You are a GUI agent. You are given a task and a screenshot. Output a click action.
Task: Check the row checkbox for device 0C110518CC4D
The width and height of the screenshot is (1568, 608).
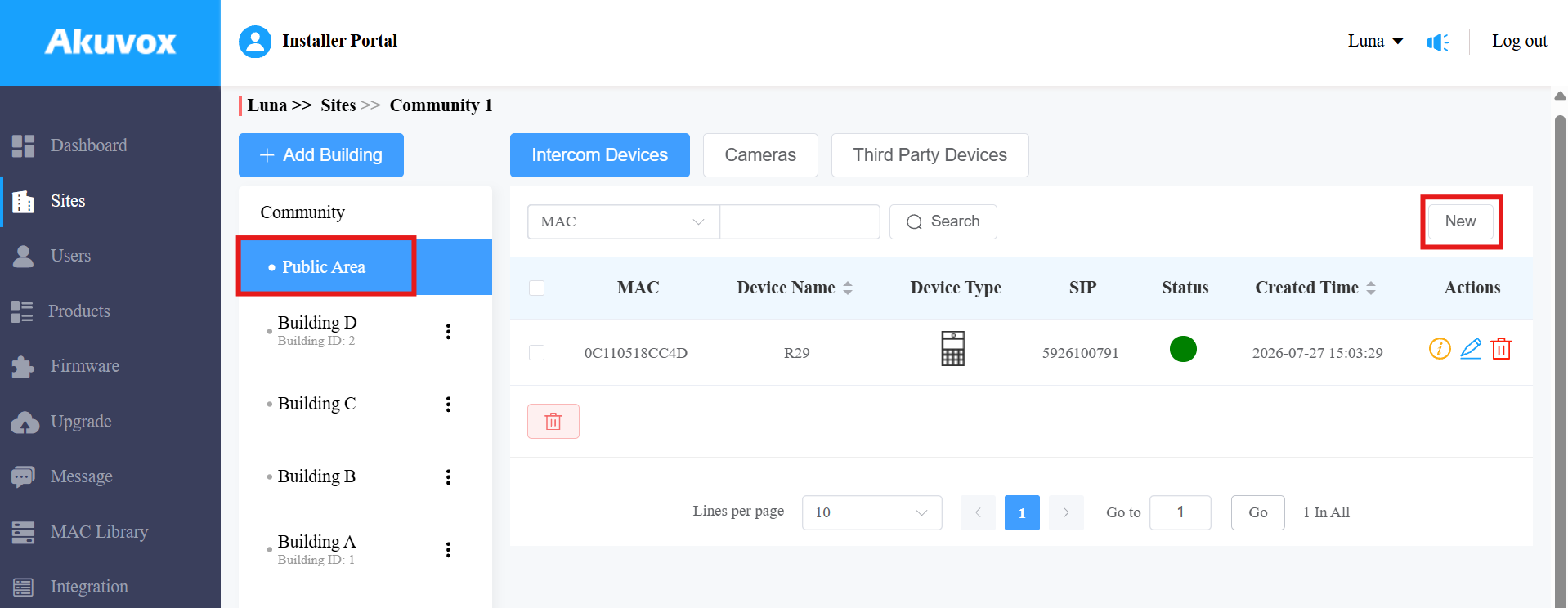(536, 352)
